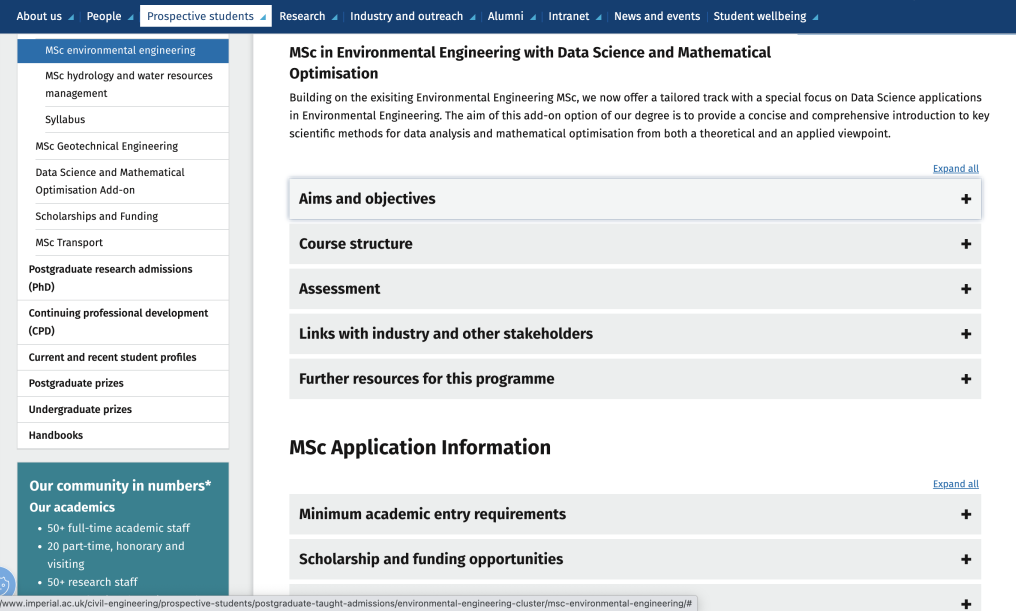
Task: Expand Links with industry and other stakeholders
Action: [x=635, y=334]
